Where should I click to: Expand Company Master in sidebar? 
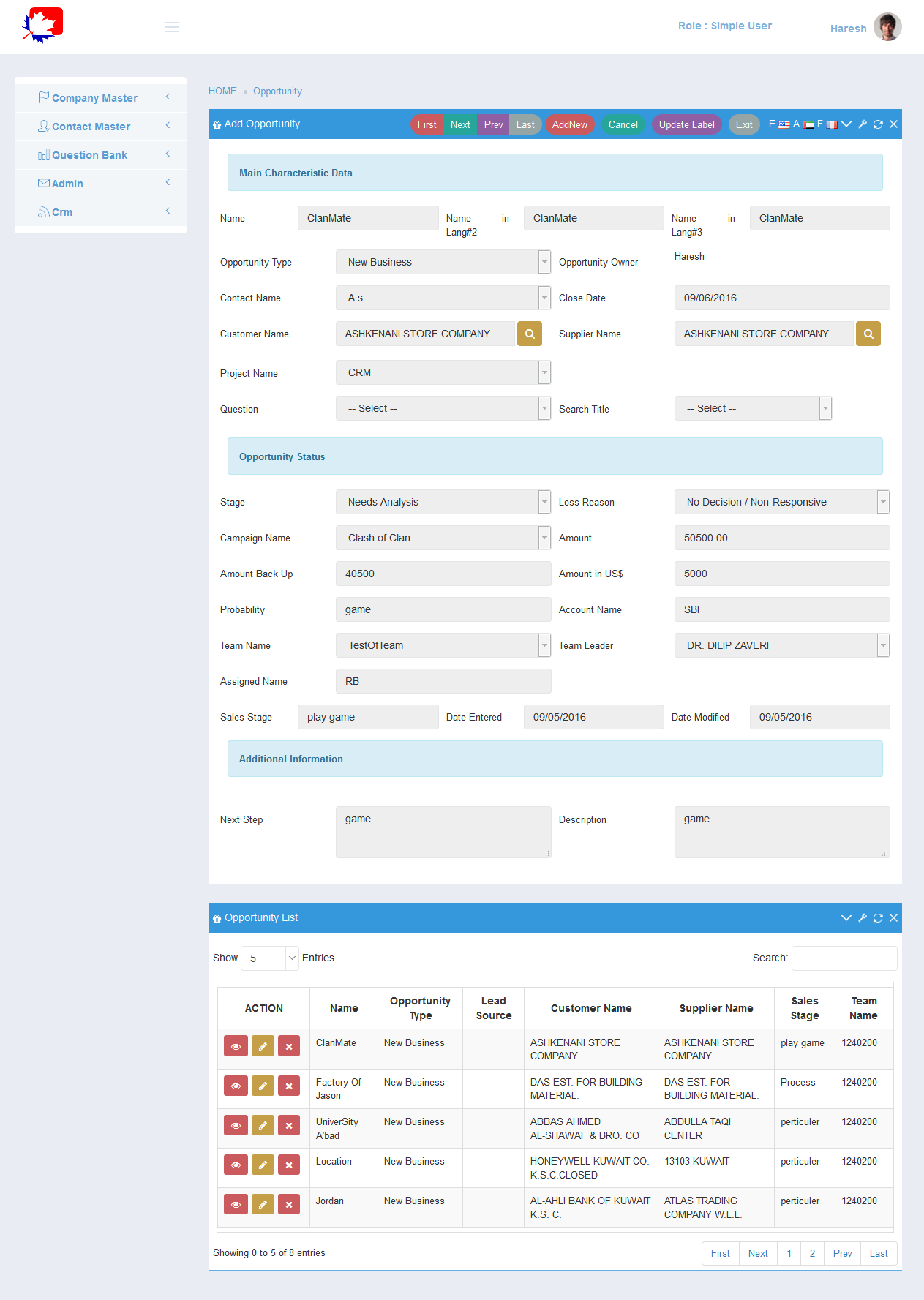[100, 98]
